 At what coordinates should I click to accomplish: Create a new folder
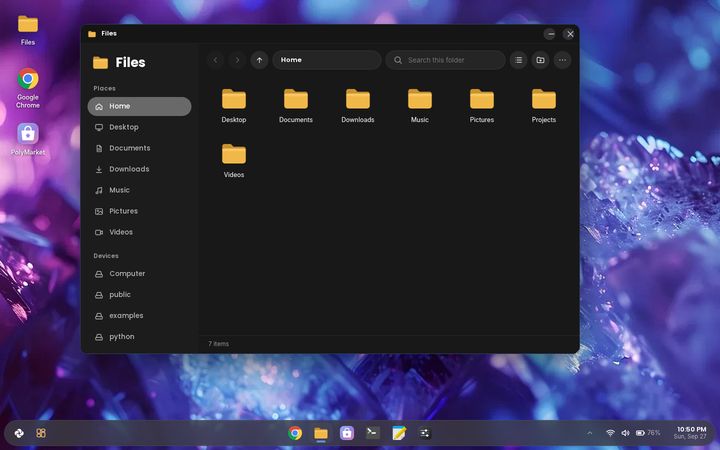(x=540, y=60)
